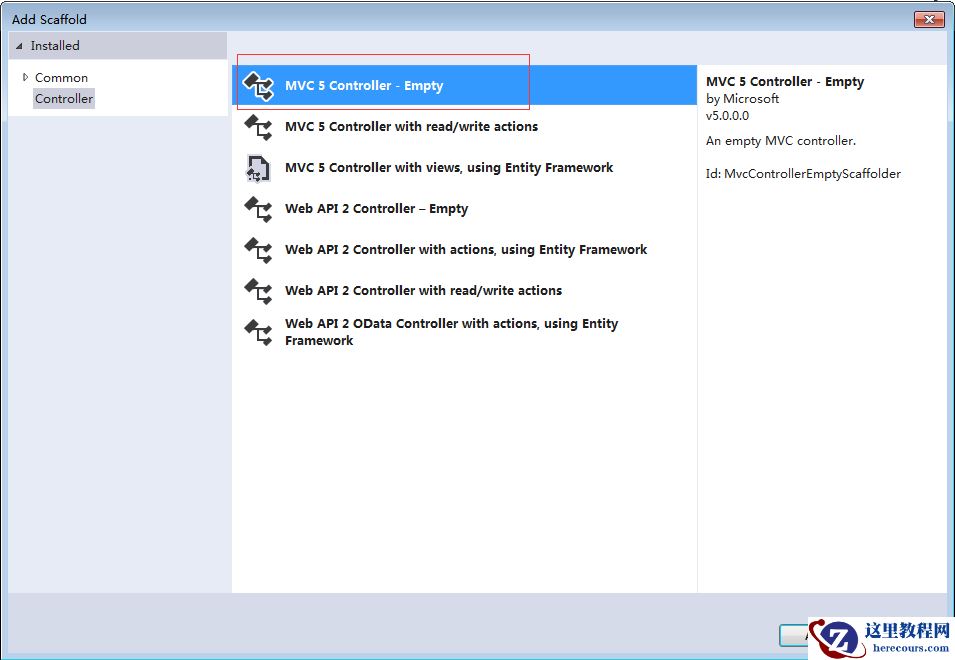Click 'An empty MVC controller.' description
This screenshot has width=955, height=660.
781,141
